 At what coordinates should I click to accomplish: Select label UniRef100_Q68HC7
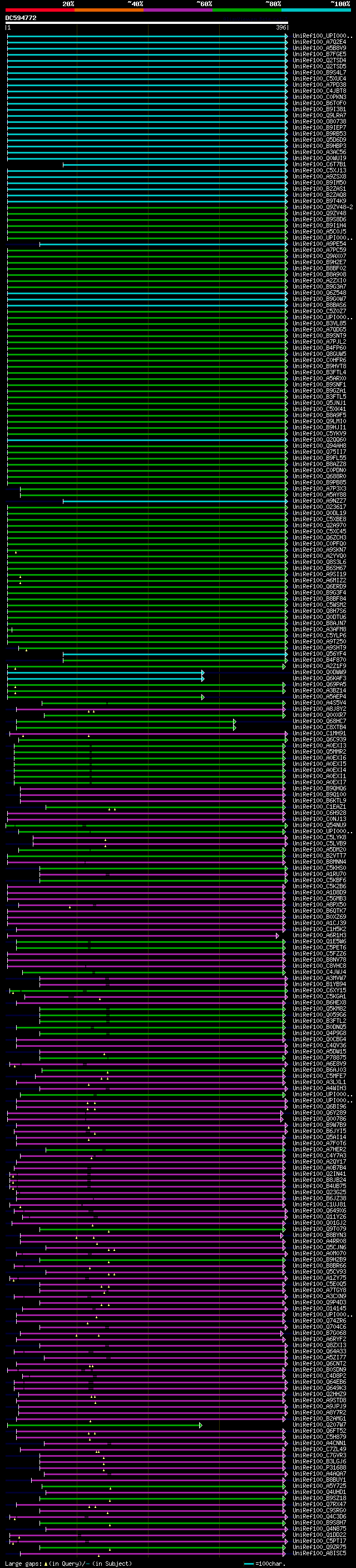[319, 721]
